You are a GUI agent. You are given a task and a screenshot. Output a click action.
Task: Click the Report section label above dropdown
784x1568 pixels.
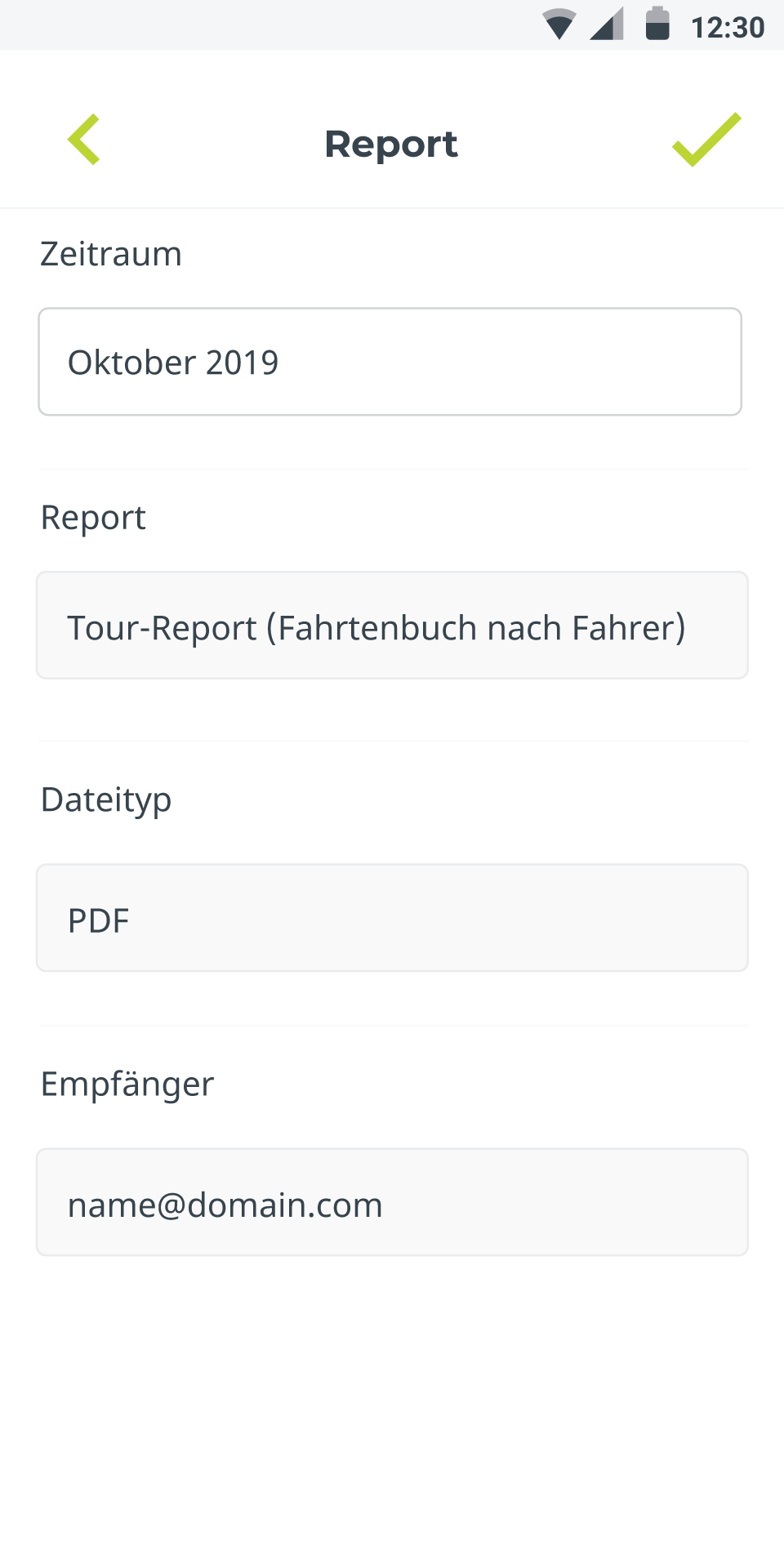[x=94, y=518]
